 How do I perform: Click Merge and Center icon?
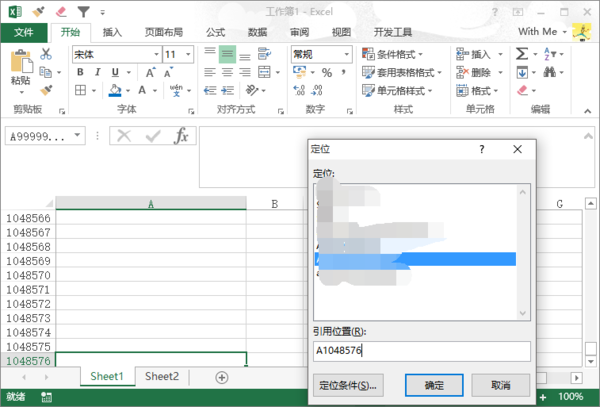point(264,72)
